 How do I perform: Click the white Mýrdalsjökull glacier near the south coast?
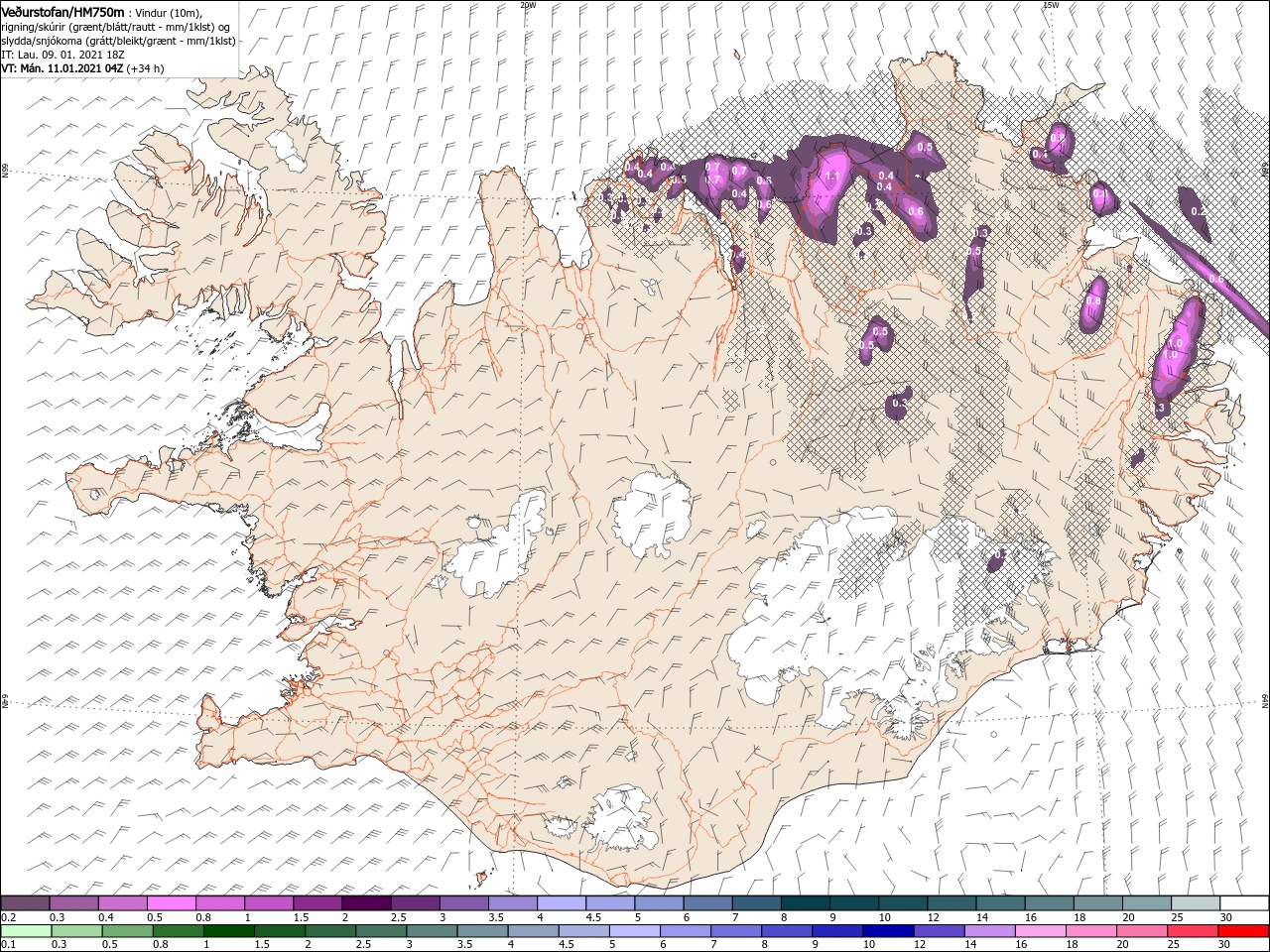tap(620, 820)
